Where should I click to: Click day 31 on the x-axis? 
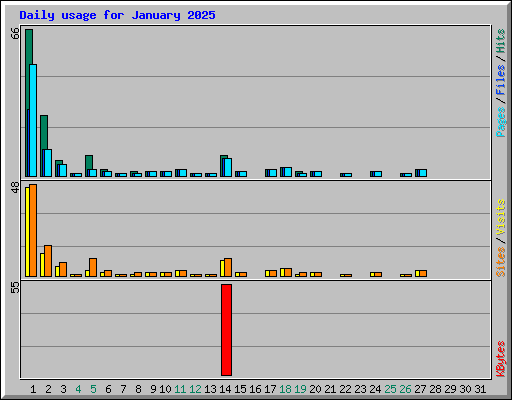pos(480,389)
